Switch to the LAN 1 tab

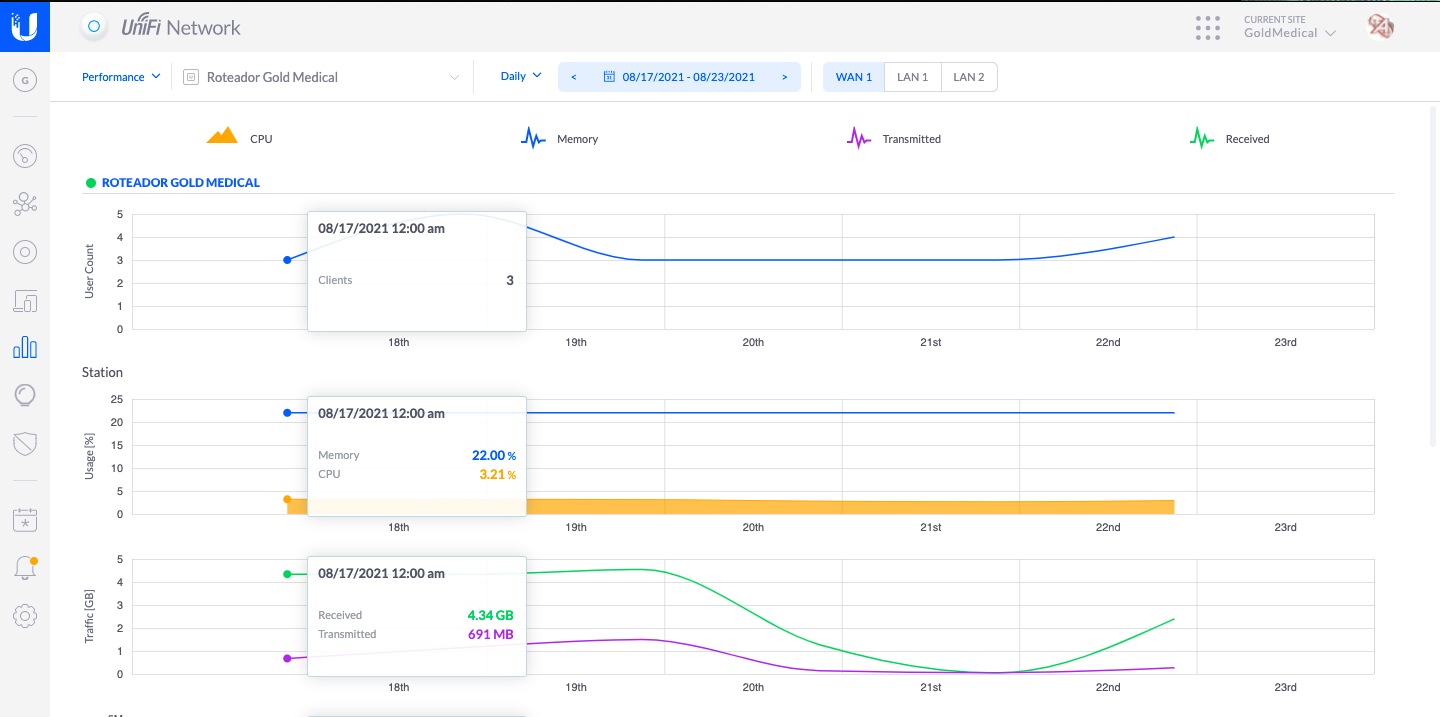[x=912, y=77]
